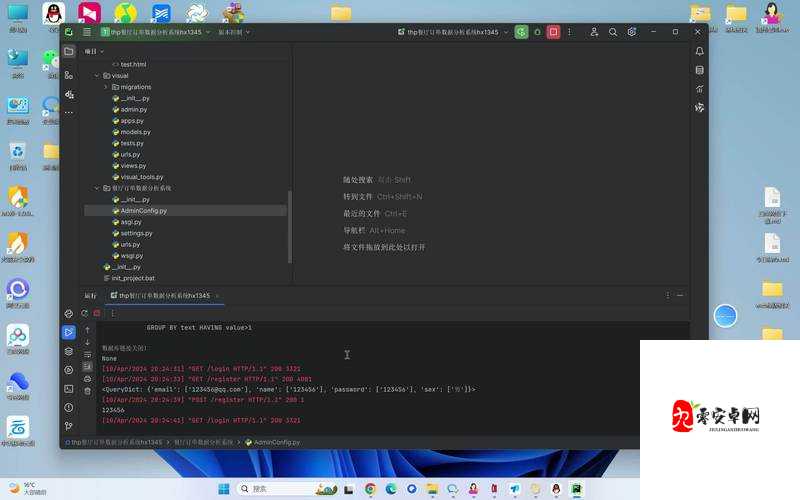Rerun the server in Run panel
Image resolution: width=800 pixels, height=500 pixels.
click(x=85, y=313)
